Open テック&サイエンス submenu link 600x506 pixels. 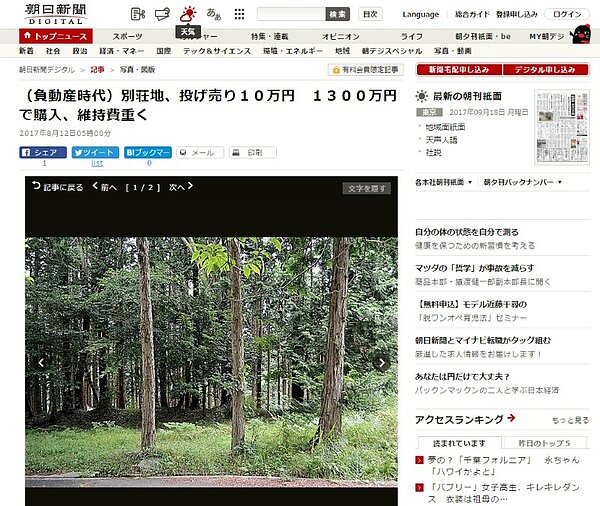point(217,51)
